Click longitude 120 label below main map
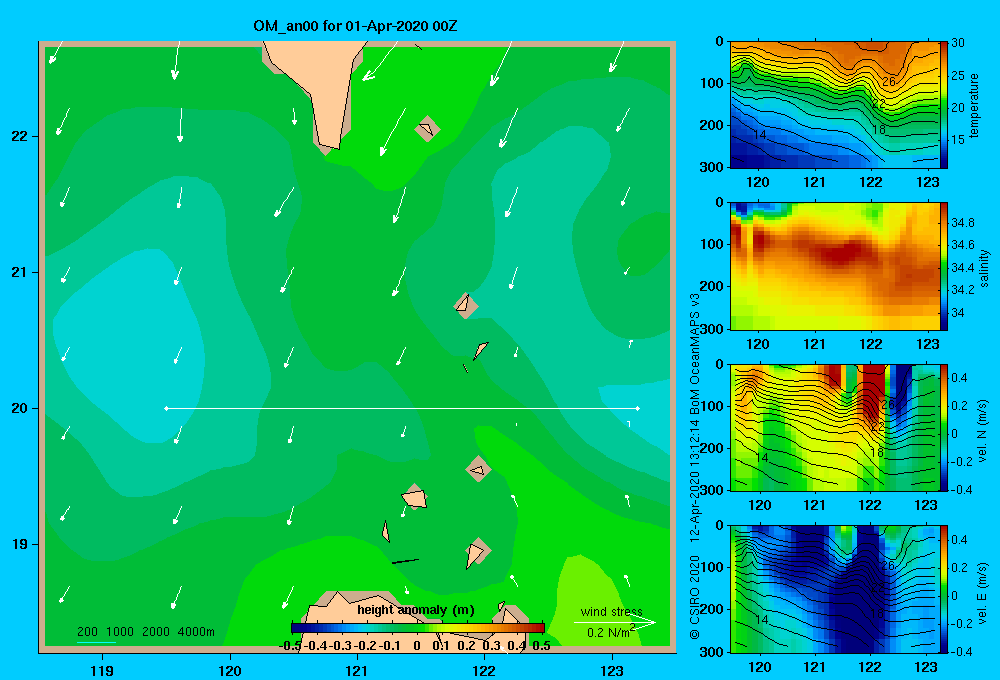The image size is (1000, 680). coord(230,671)
